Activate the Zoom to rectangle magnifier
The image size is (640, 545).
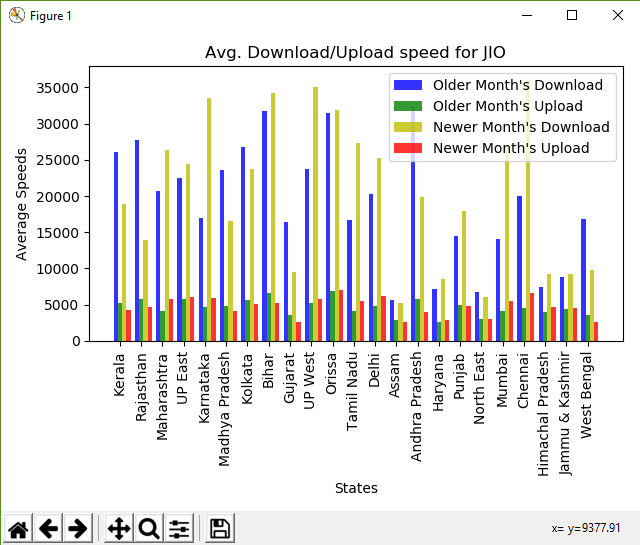(x=149, y=529)
